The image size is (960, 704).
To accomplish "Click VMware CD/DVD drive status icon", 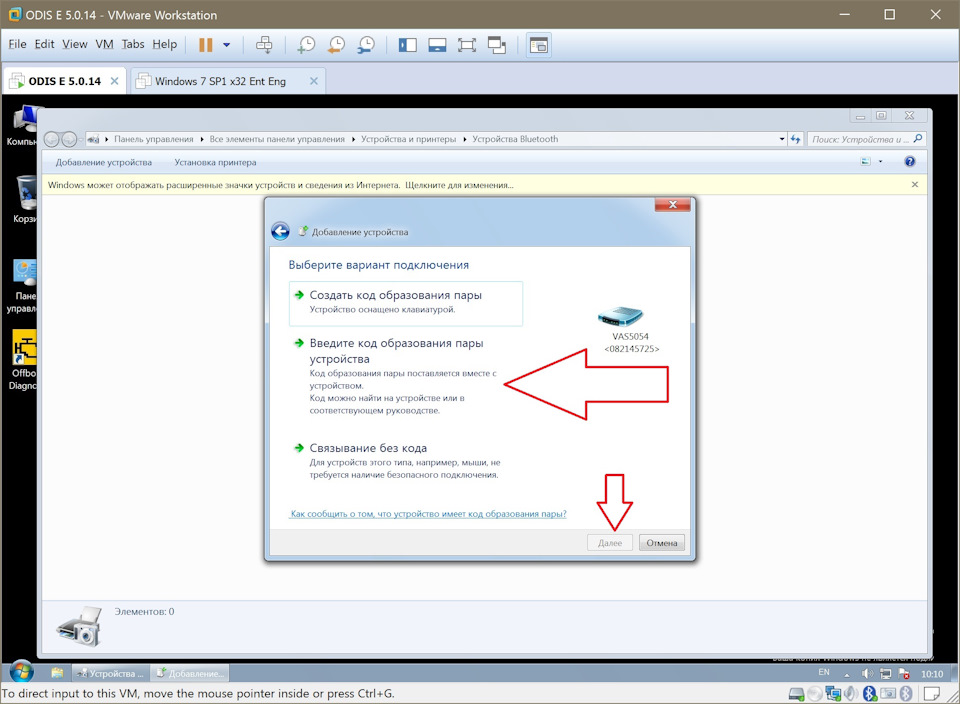I will click(814, 694).
